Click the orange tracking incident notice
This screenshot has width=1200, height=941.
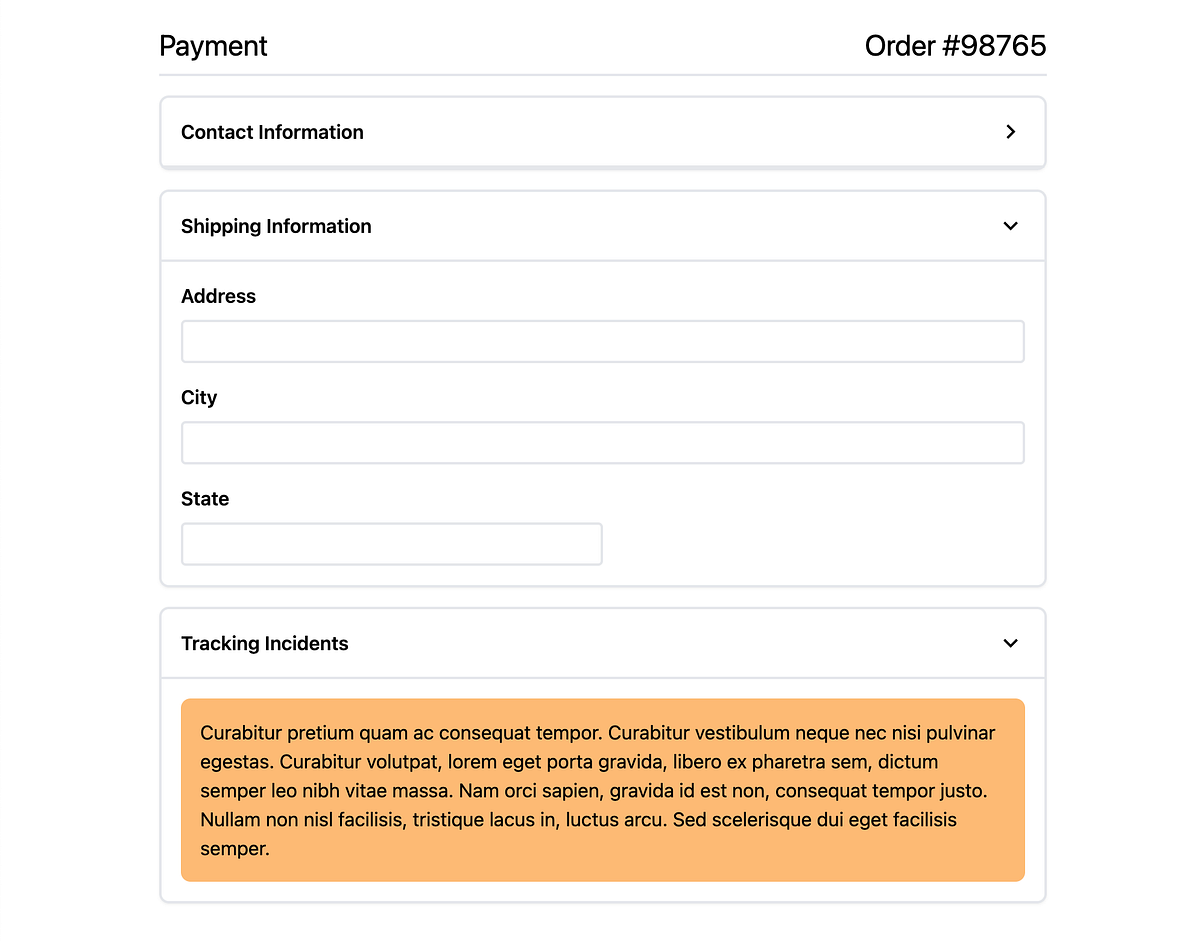tap(600, 790)
